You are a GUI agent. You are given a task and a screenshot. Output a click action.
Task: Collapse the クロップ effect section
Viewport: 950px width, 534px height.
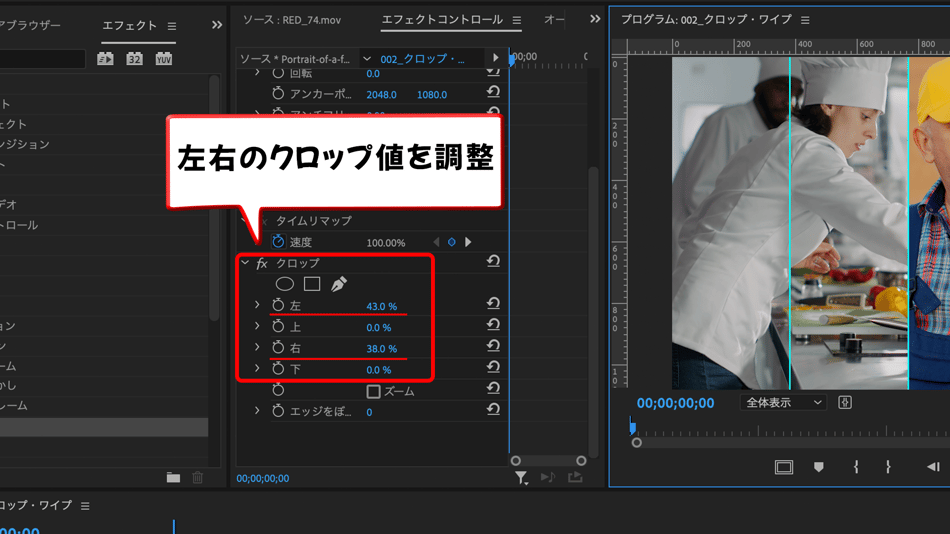[245, 263]
